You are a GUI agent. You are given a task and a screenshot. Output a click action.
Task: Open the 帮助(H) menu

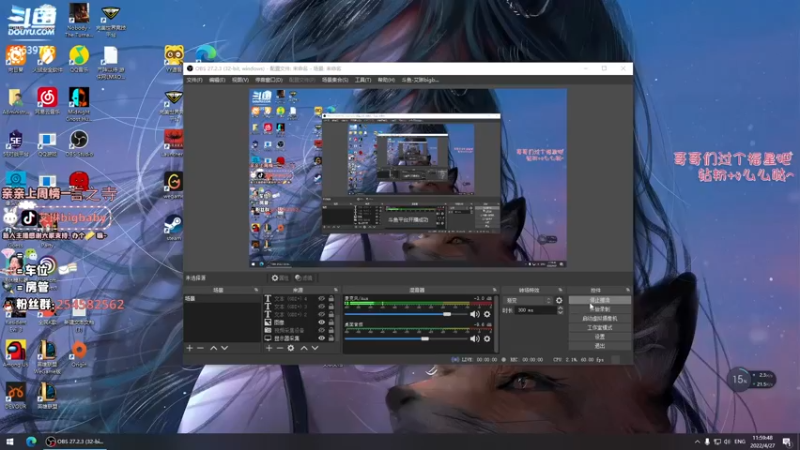pos(386,80)
